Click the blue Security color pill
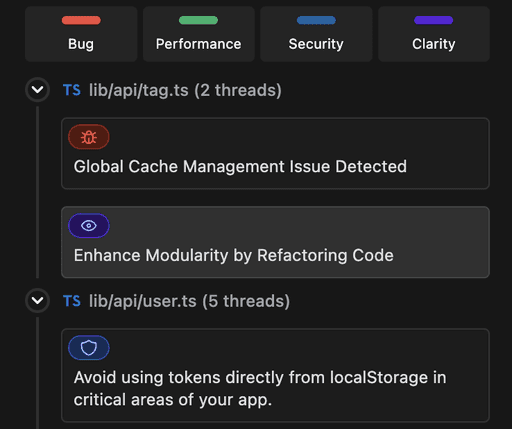 (x=316, y=20)
